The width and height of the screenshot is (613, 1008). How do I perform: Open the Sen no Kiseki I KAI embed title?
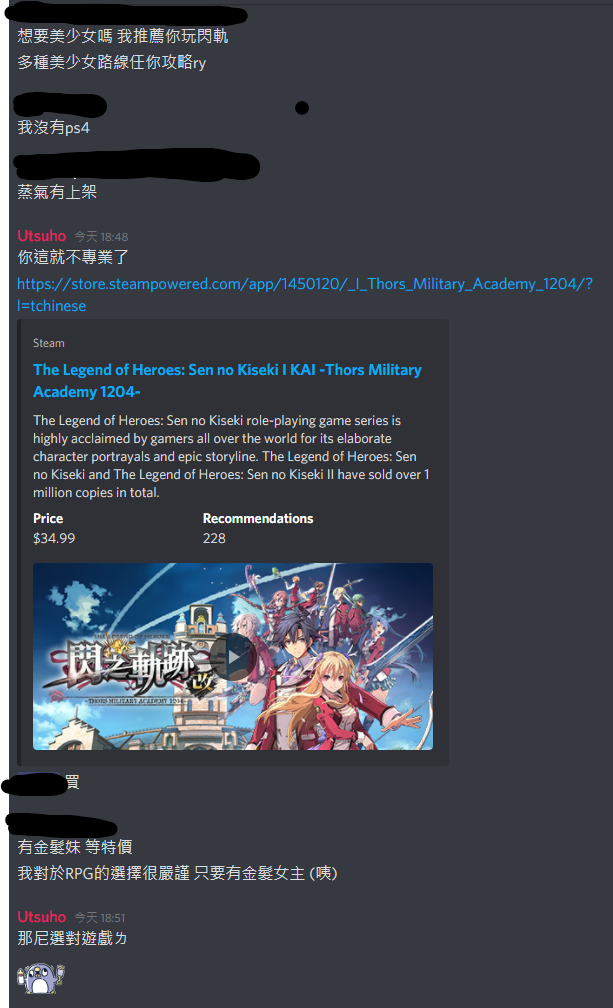pyautogui.click(x=227, y=381)
